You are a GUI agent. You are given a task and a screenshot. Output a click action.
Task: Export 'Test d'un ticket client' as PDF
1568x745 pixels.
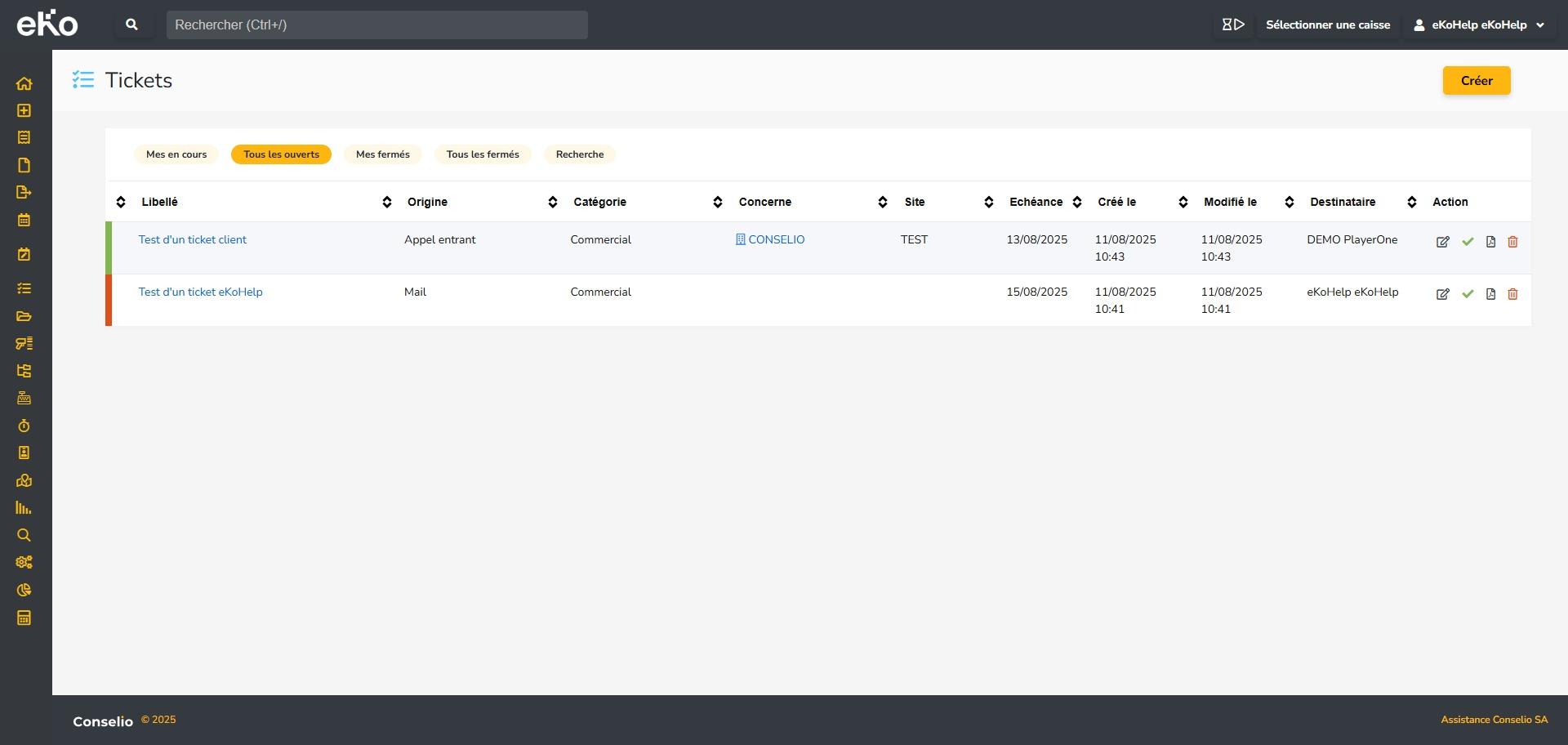click(1490, 242)
